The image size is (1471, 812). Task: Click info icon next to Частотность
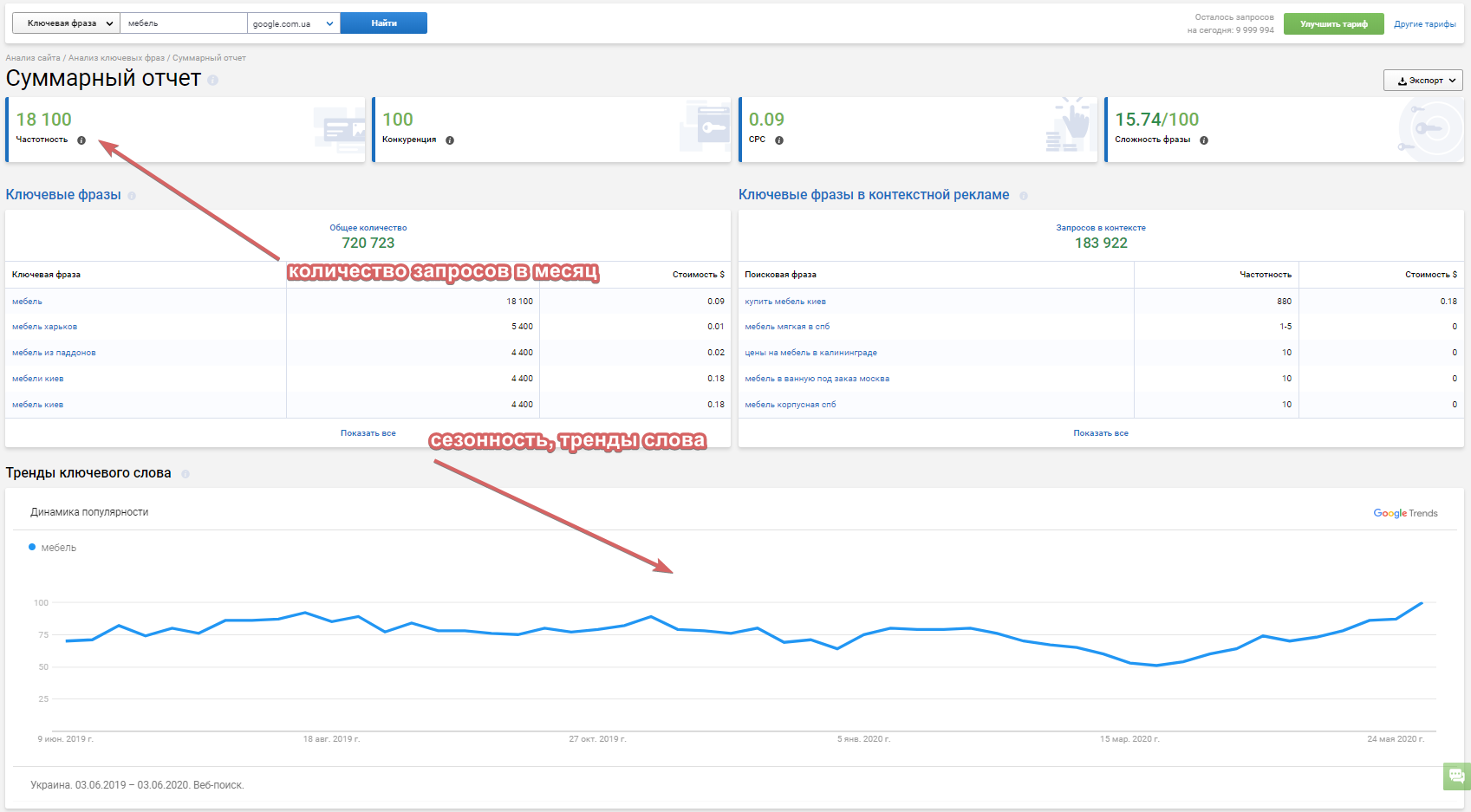tap(81, 140)
